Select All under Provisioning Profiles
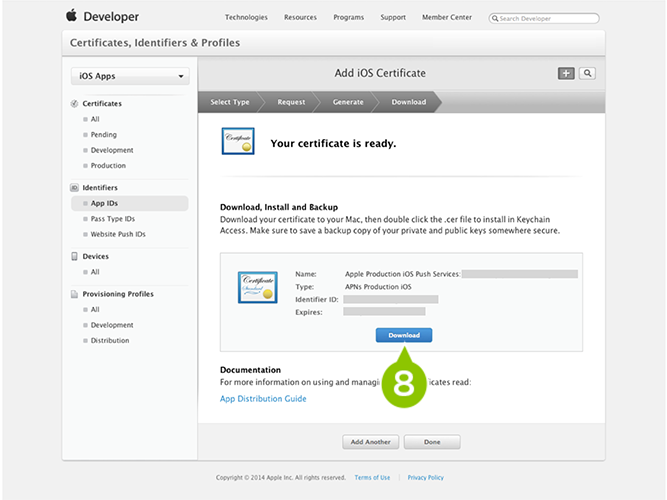Viewport: 667px width, 500px height. 95,309
